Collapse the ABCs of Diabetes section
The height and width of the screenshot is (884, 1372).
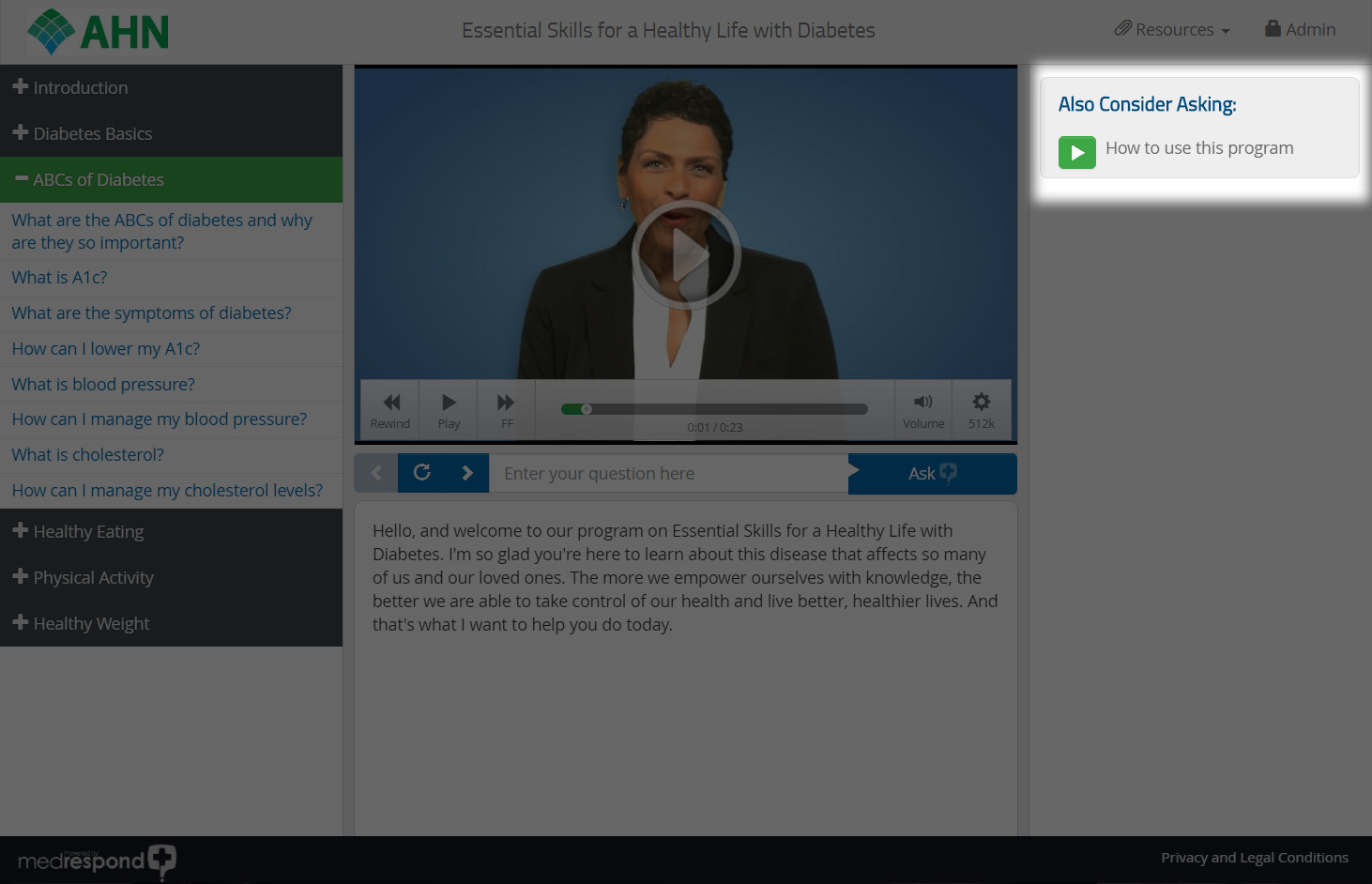click(89, 179)
